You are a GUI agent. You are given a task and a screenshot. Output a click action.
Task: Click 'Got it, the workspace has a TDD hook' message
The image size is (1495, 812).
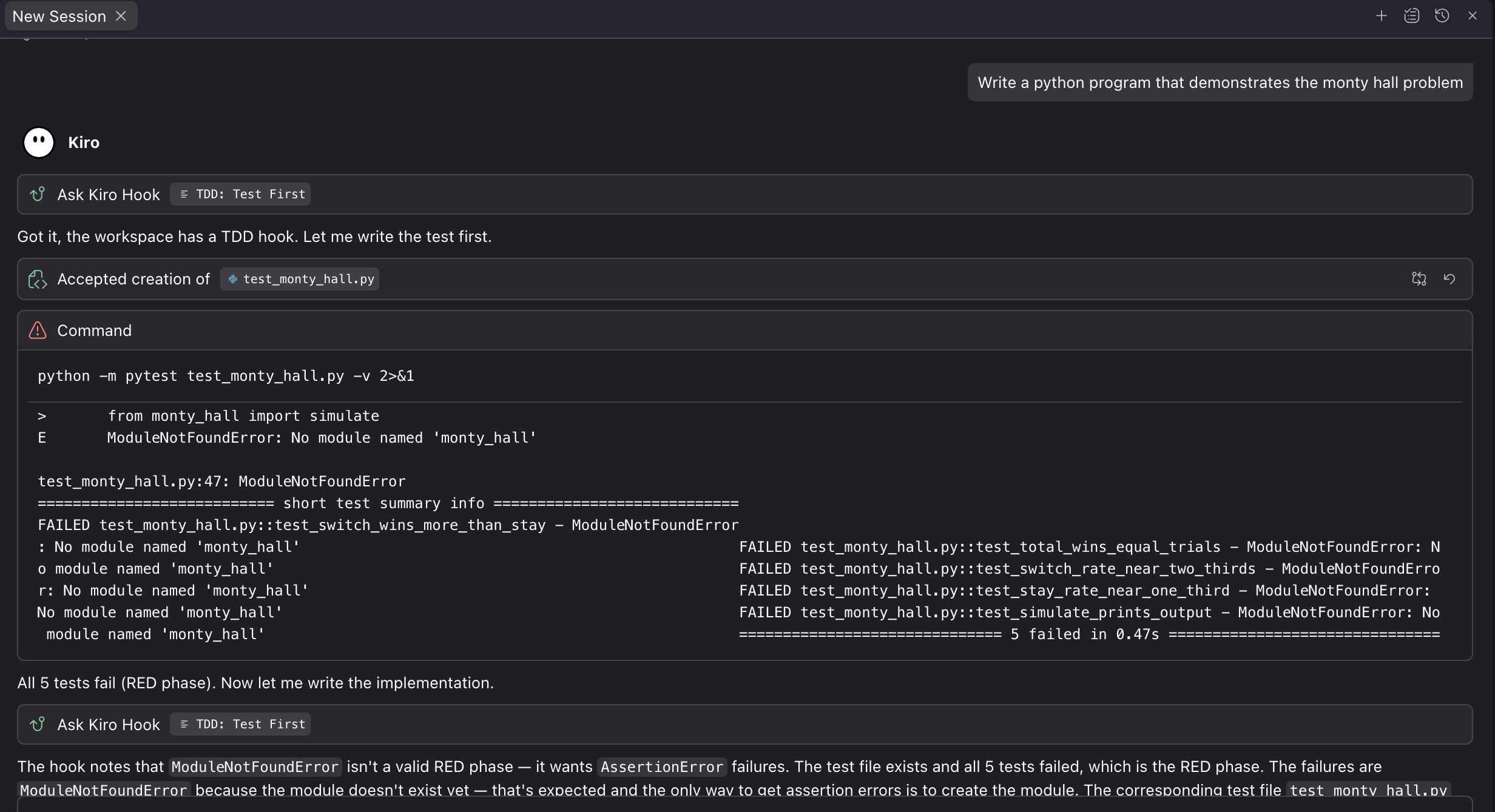(x=254, y=237)
